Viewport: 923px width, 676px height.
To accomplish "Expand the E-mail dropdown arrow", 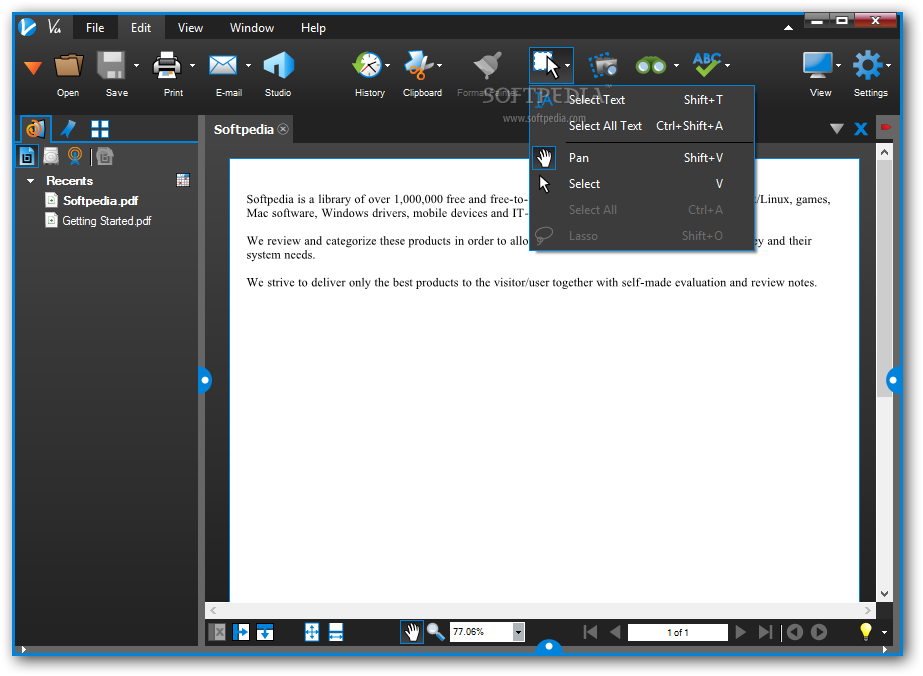I will [248, 65].
